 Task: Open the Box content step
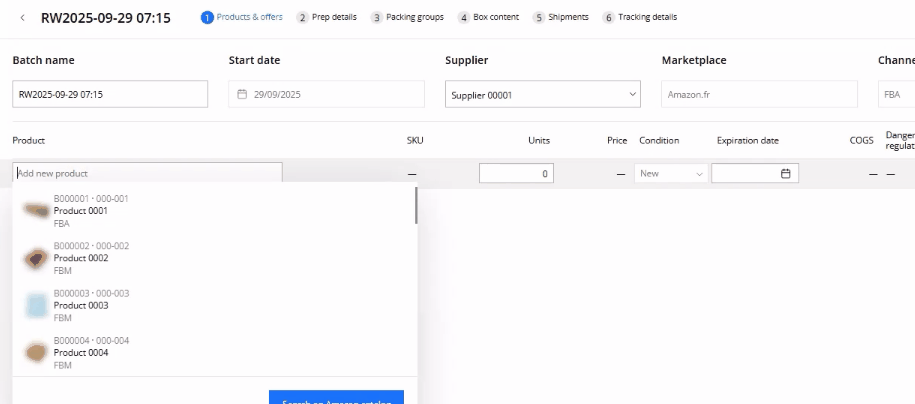coord(491,18)
